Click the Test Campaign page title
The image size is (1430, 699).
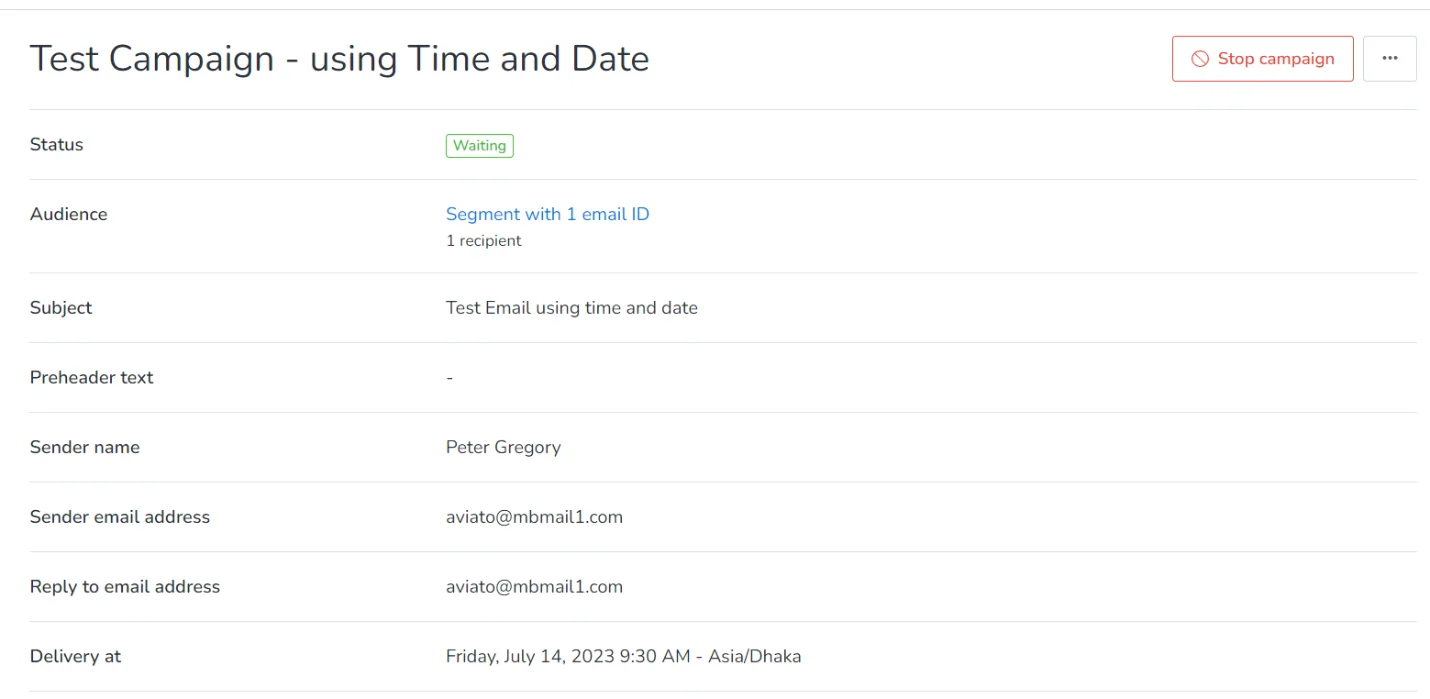tap(339, 59)
